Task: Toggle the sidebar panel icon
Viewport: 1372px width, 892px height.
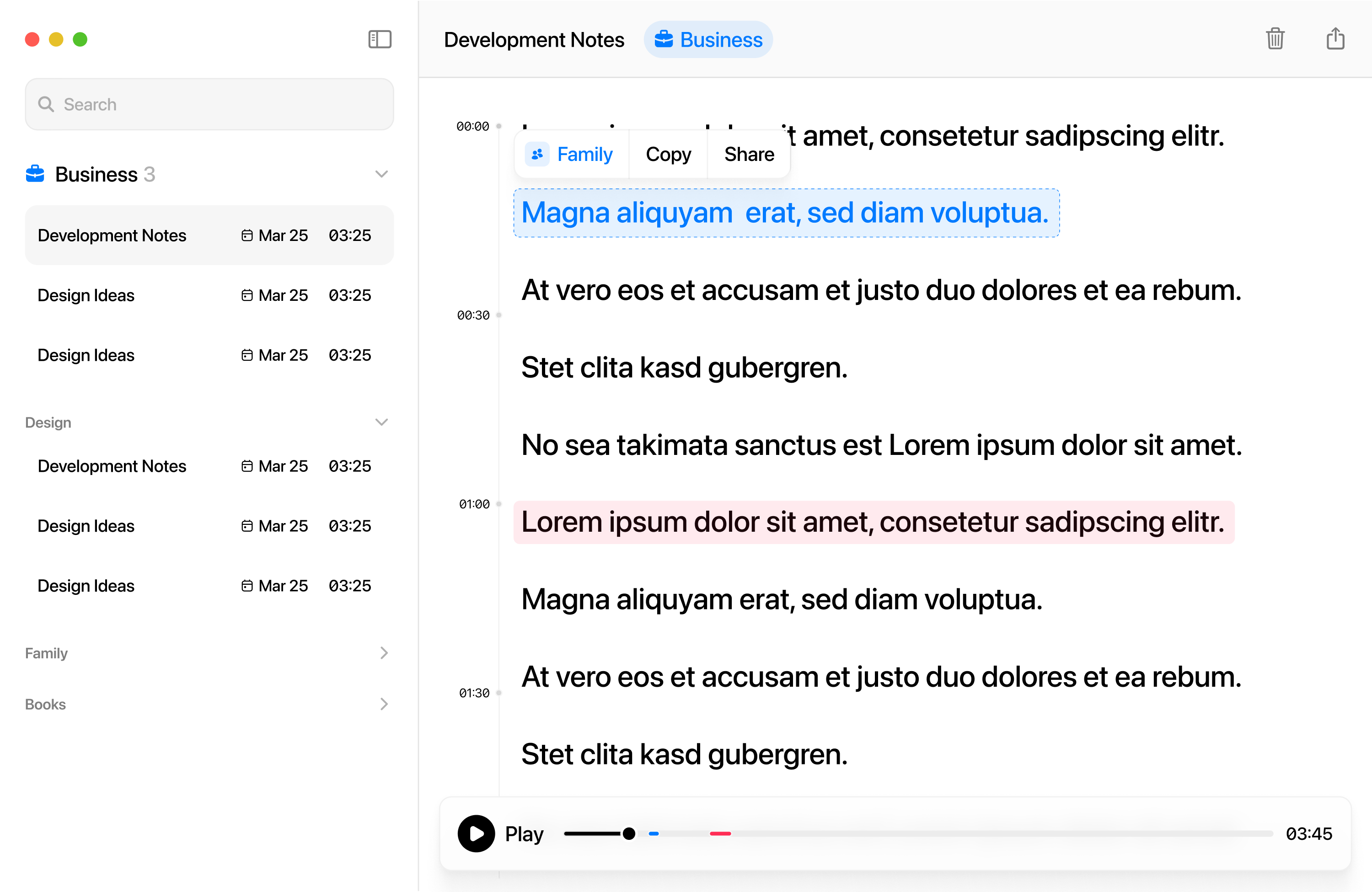Action: (x=379, y=39)
